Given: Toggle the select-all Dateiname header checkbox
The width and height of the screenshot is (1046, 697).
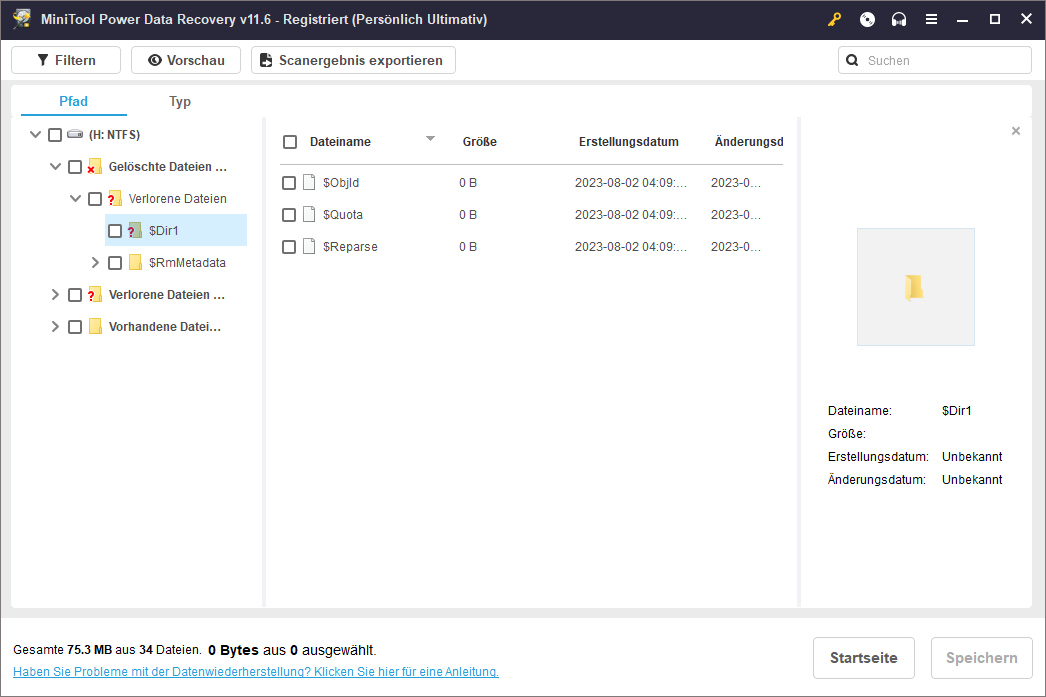Looking at the screenshot, I should click(290, 142).
